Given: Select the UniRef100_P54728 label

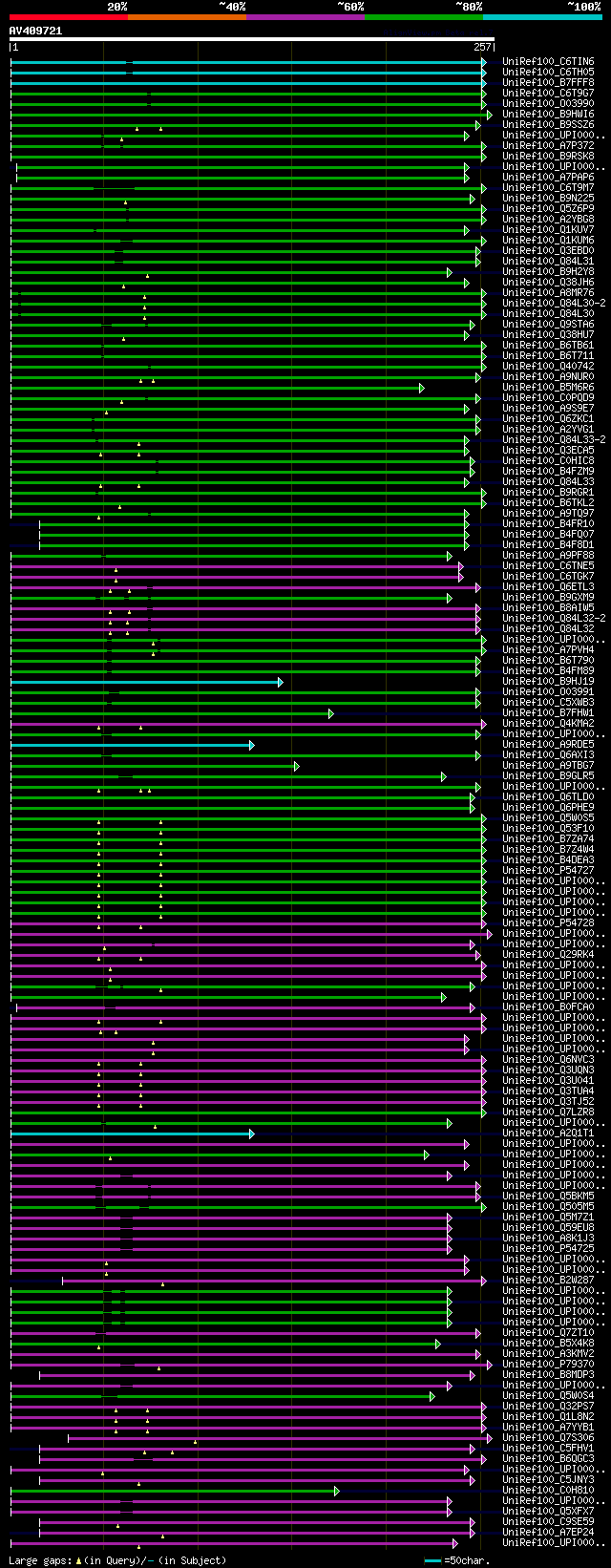Looking at the screenshot, I should (548, 923).
